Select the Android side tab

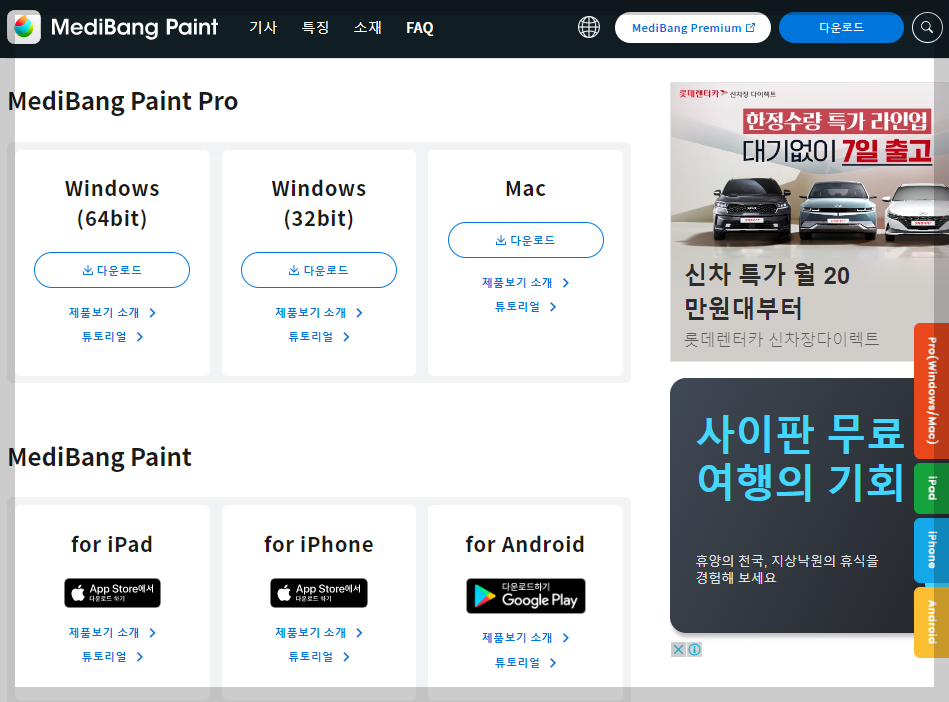tap(931, 622)
